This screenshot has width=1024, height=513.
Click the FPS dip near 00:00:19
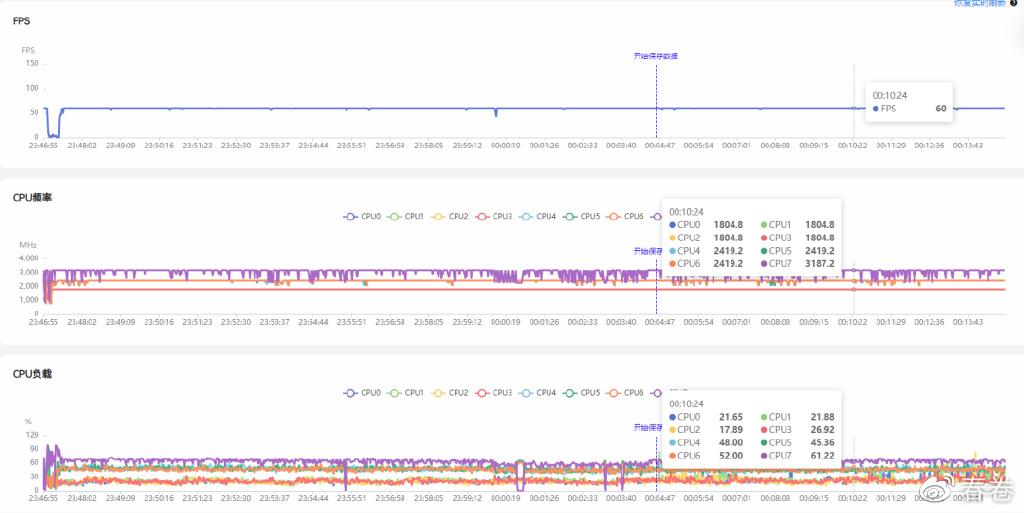pos(496,114)
